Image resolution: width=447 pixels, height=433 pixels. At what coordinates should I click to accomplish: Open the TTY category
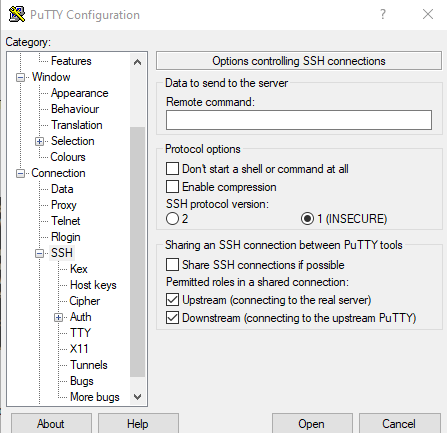point(80,333)
